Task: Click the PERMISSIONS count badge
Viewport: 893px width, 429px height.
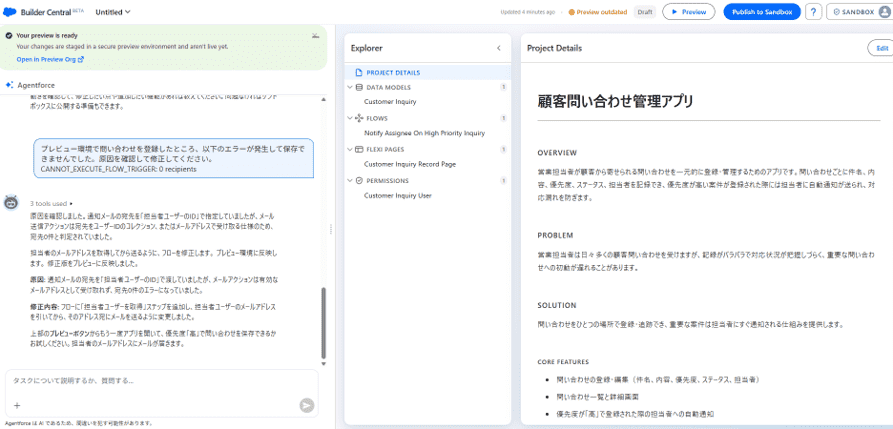Action: 503,181
